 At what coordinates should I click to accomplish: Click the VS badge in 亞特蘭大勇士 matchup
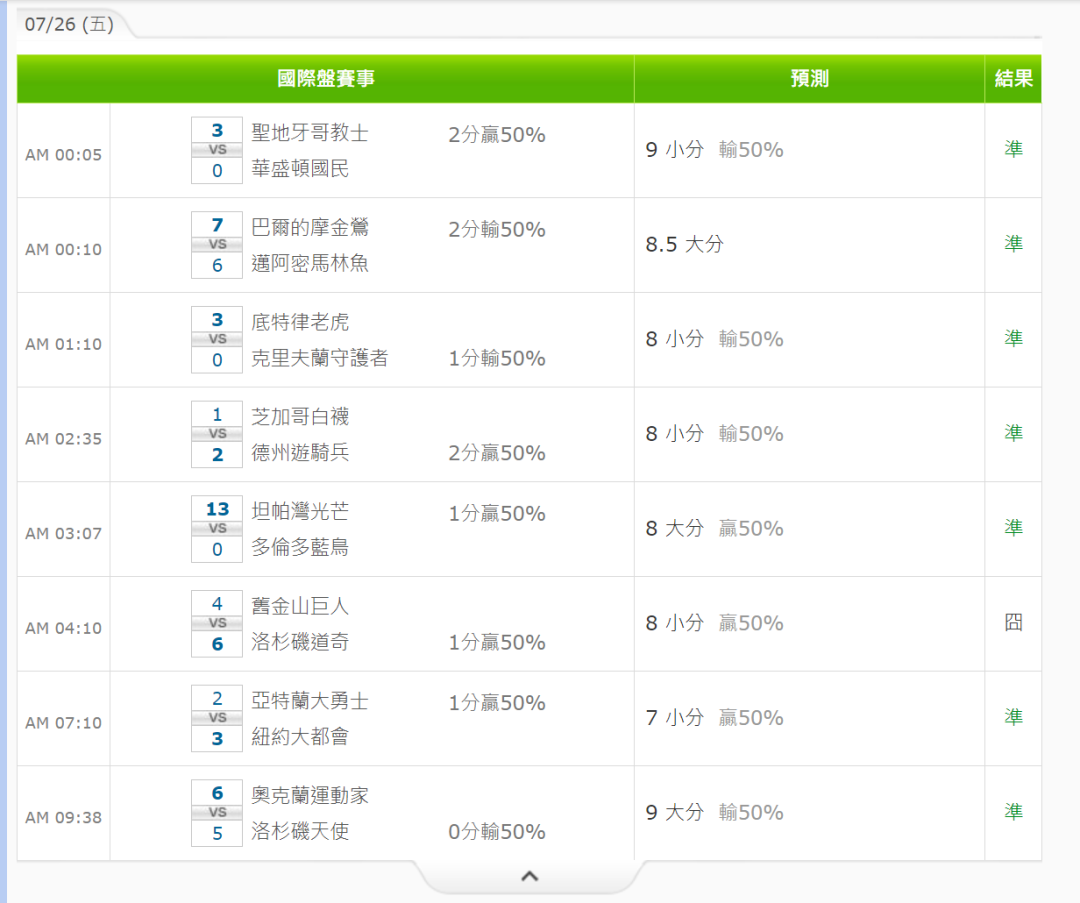(x=217, y=718)
